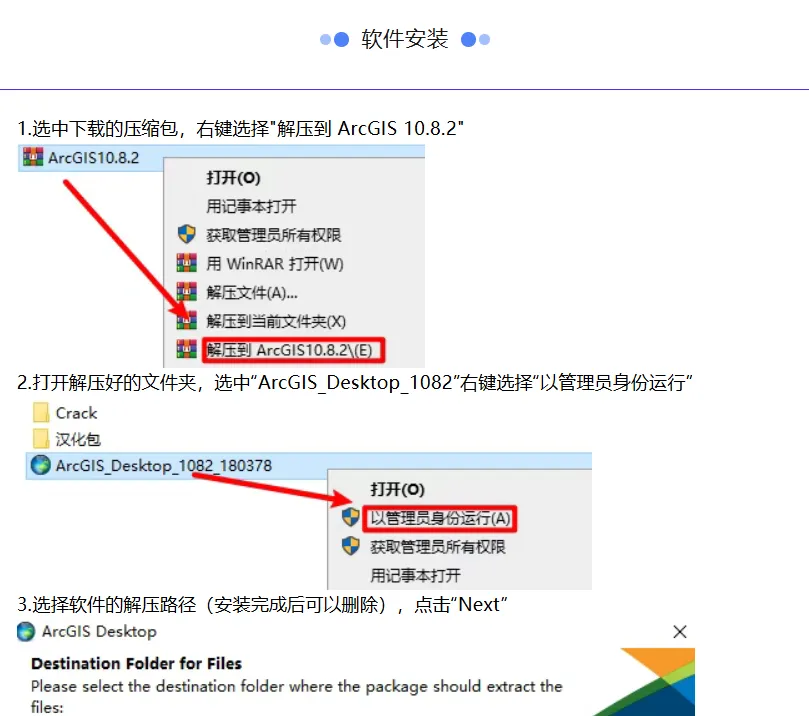
Task: Click shield icon beside 以管理员身份运行
Action: (350, 517)
